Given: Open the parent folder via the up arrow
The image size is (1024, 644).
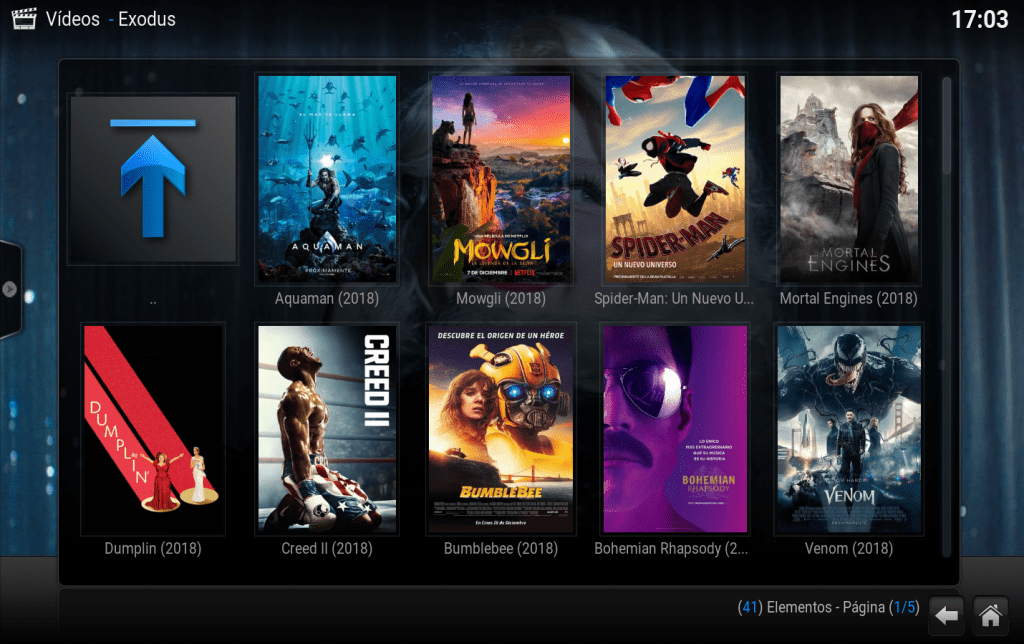Looking at the screenshot, I should click(151, 180).
